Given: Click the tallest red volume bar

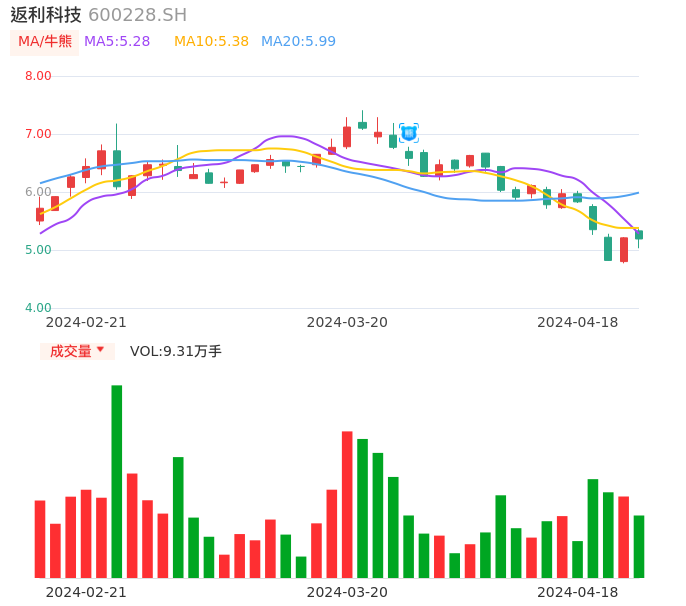Looking at the screenshot, I should click(347, 504).
